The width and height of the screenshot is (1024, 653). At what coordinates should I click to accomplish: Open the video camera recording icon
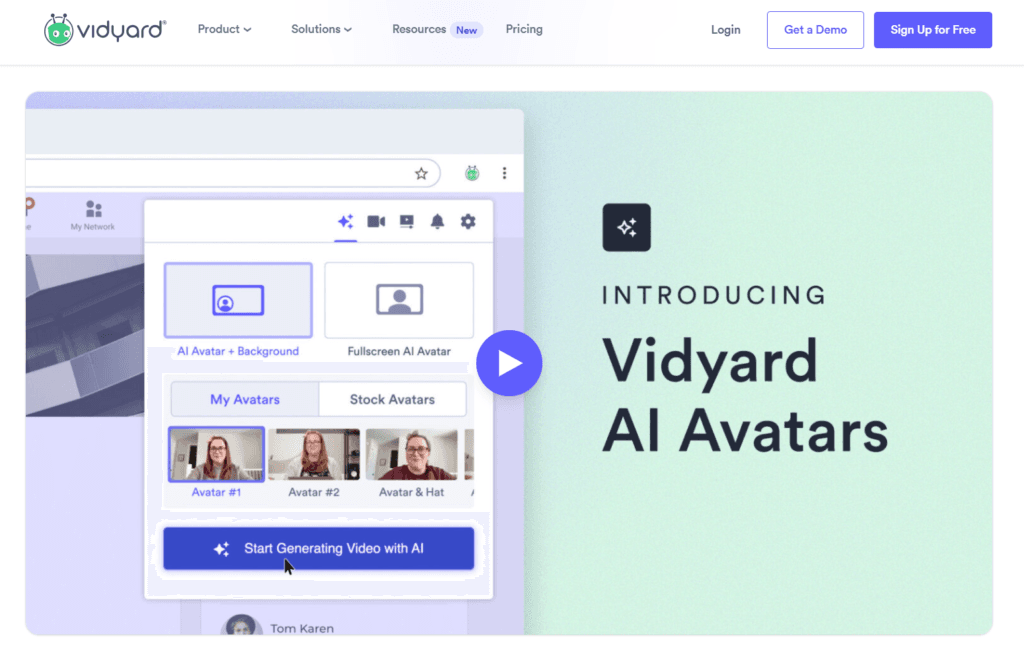(376, 222)
